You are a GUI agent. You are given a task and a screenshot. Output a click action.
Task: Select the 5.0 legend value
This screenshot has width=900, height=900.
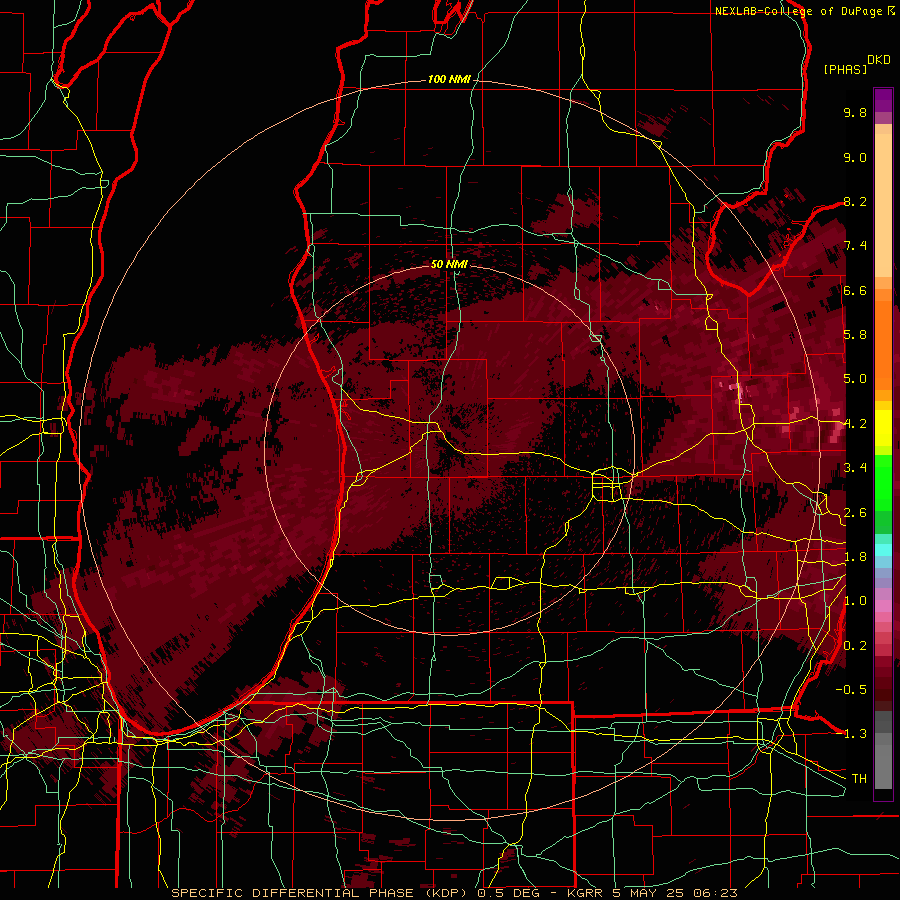click(855, 379)
